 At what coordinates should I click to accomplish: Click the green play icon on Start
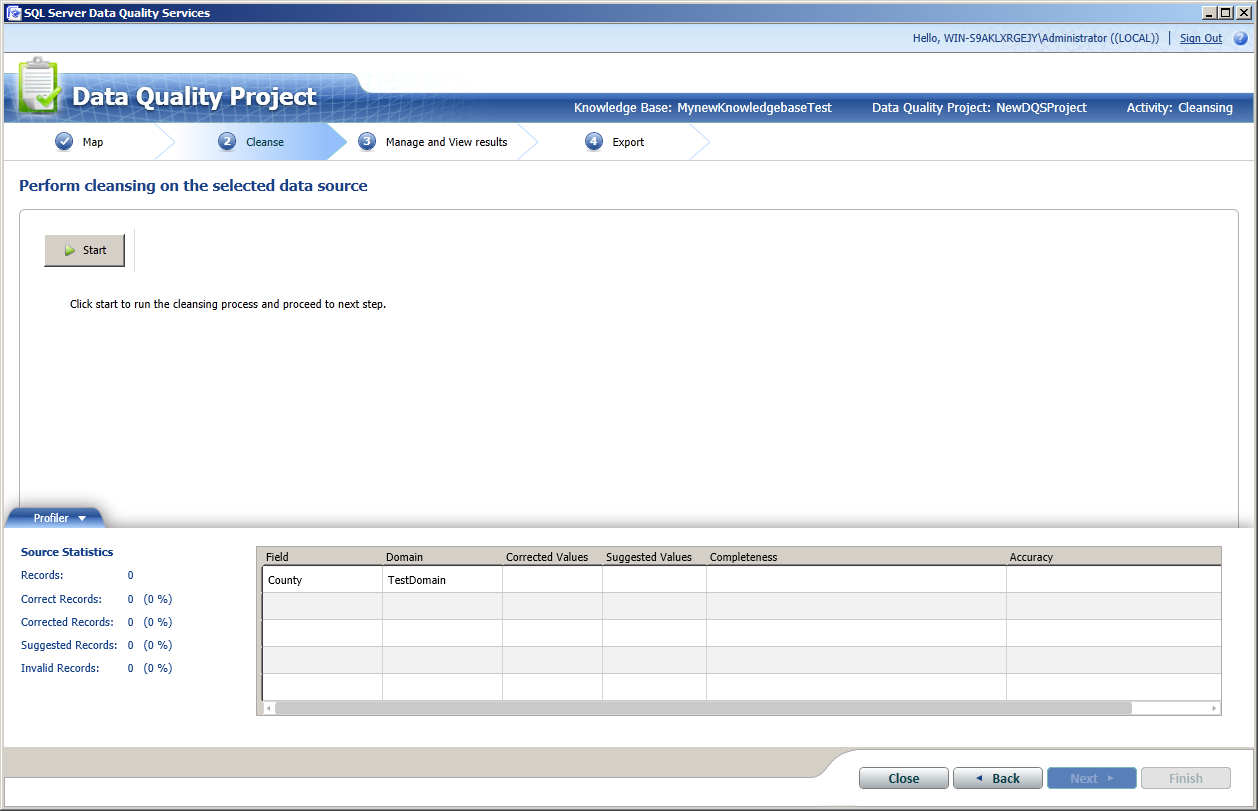(x=69, y=250)
